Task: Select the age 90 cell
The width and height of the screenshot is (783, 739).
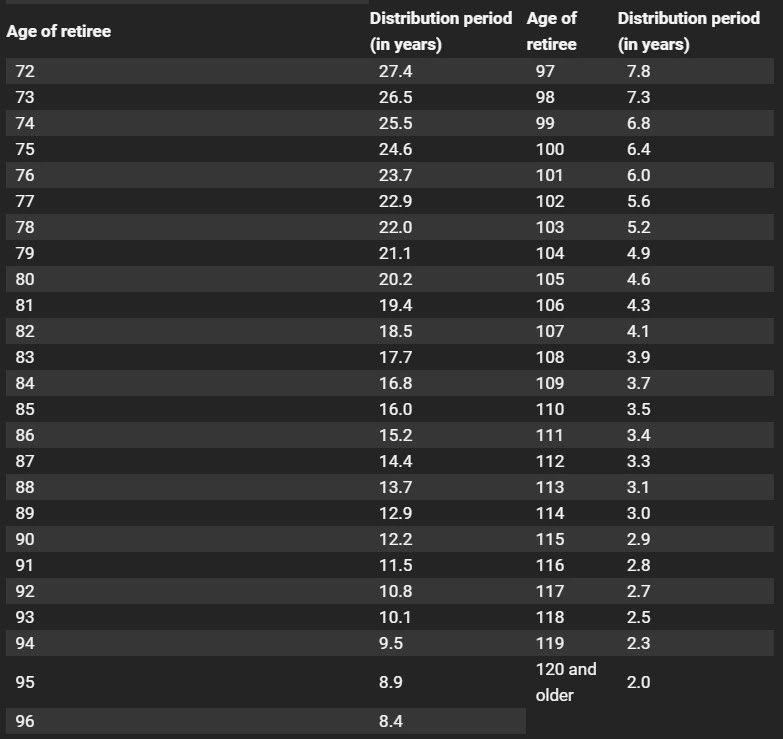Action: [25, 540]
